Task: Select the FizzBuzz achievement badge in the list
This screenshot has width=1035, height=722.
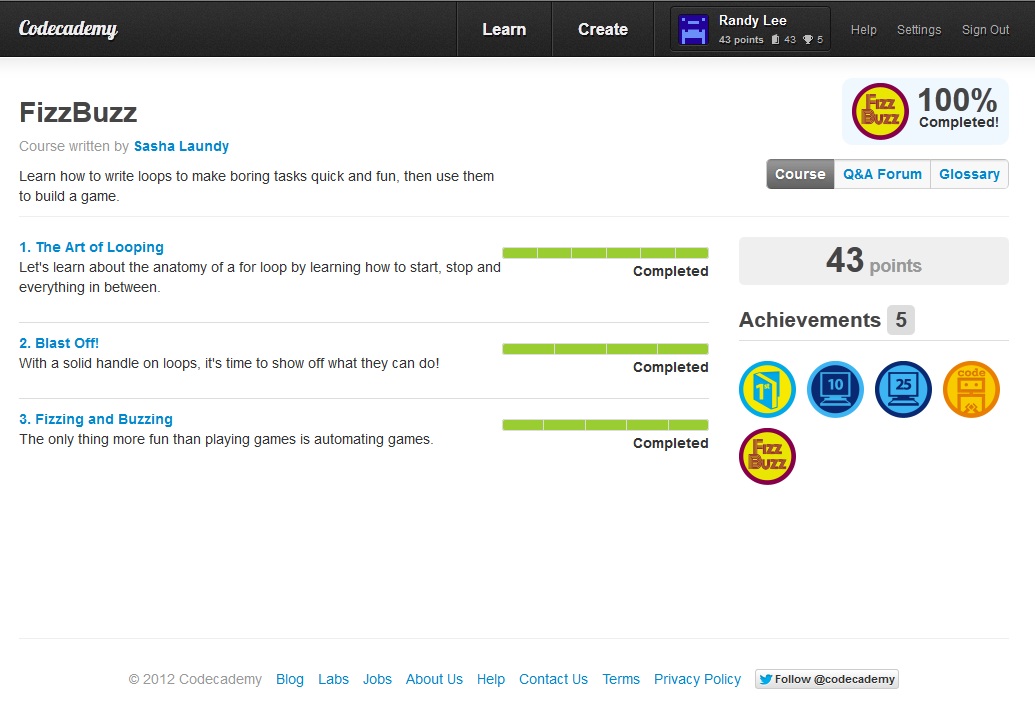Action: pyautogui.click(x=767, y=456)
